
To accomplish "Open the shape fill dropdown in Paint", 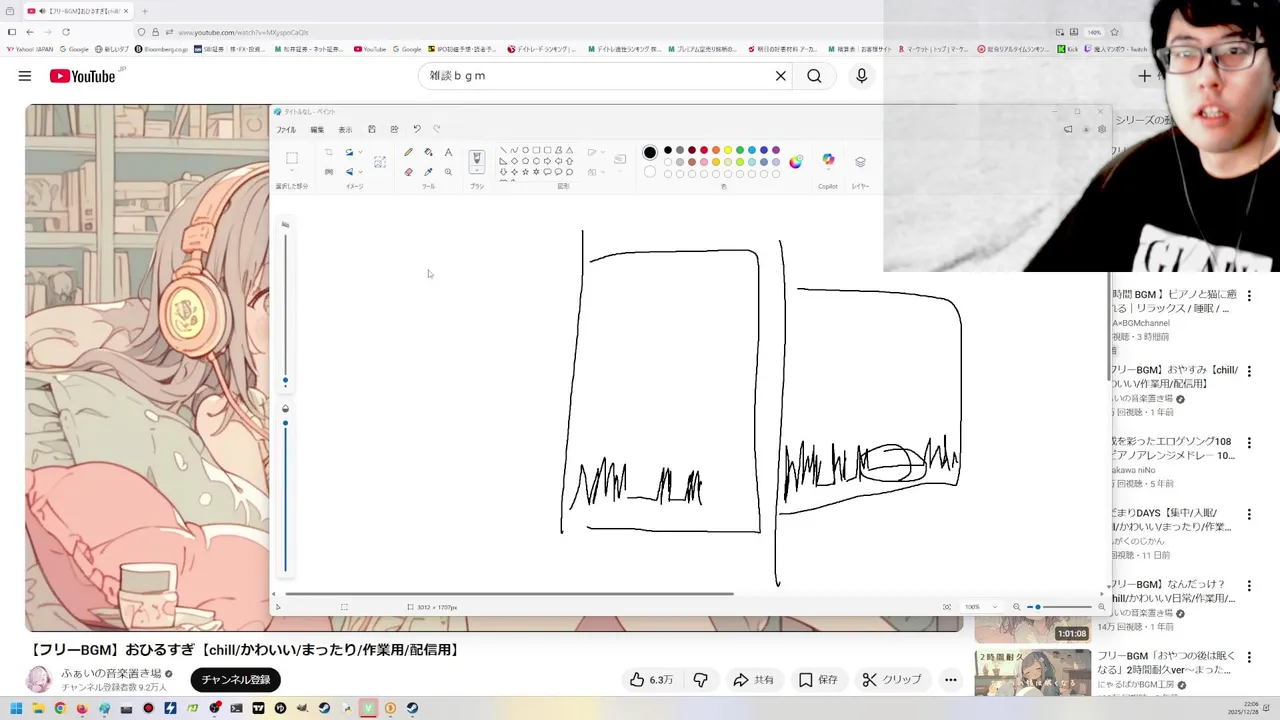I will pyautogui.click(x=594, y=172).
